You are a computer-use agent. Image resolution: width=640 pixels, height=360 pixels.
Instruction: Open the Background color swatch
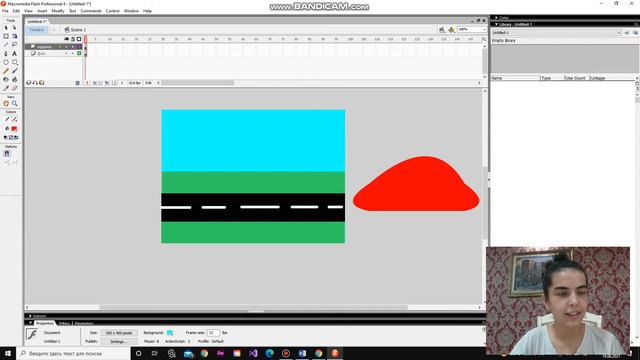tap(170, 333)
